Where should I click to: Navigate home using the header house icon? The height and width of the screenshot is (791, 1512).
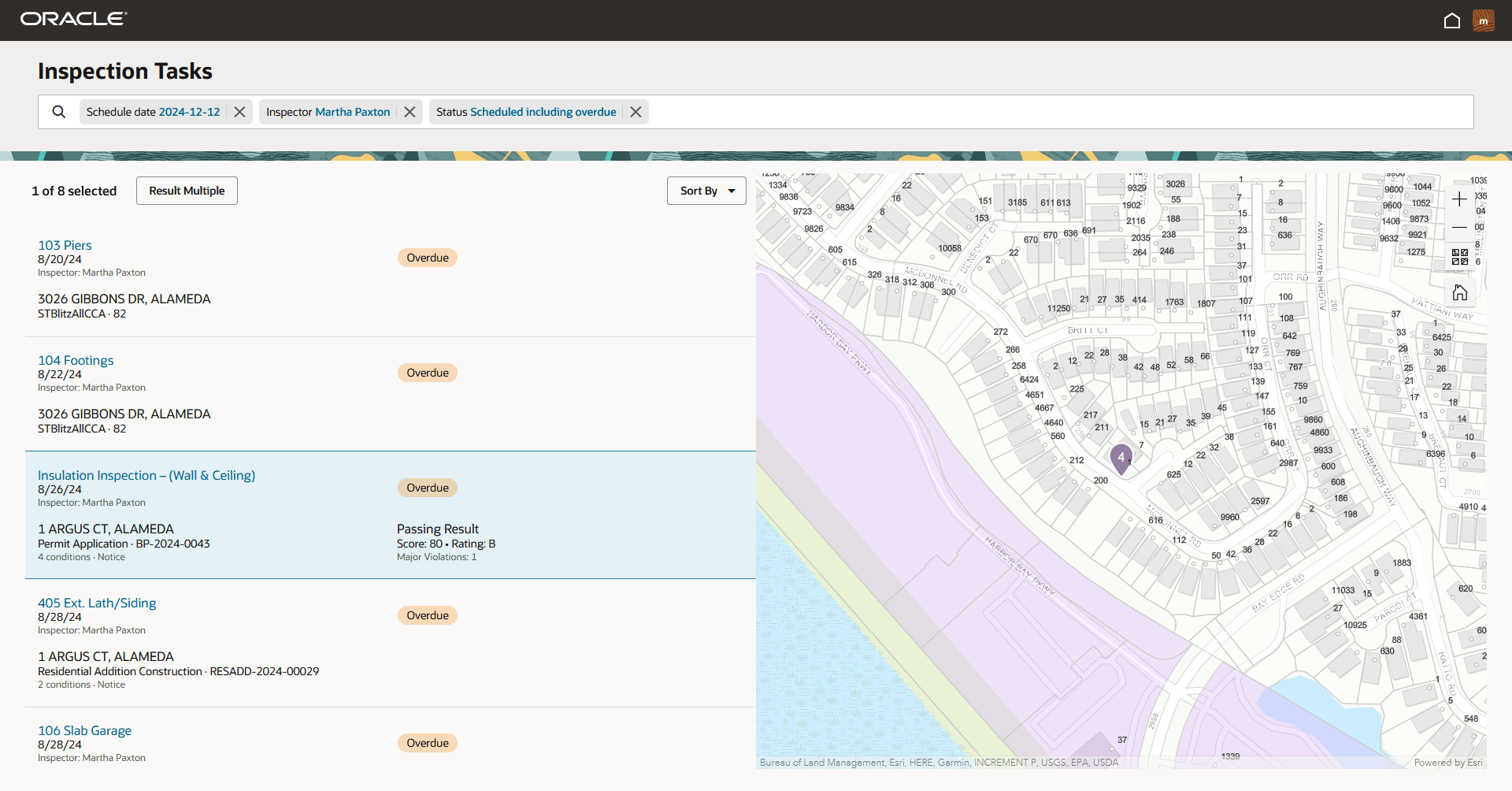(1452, 20)
